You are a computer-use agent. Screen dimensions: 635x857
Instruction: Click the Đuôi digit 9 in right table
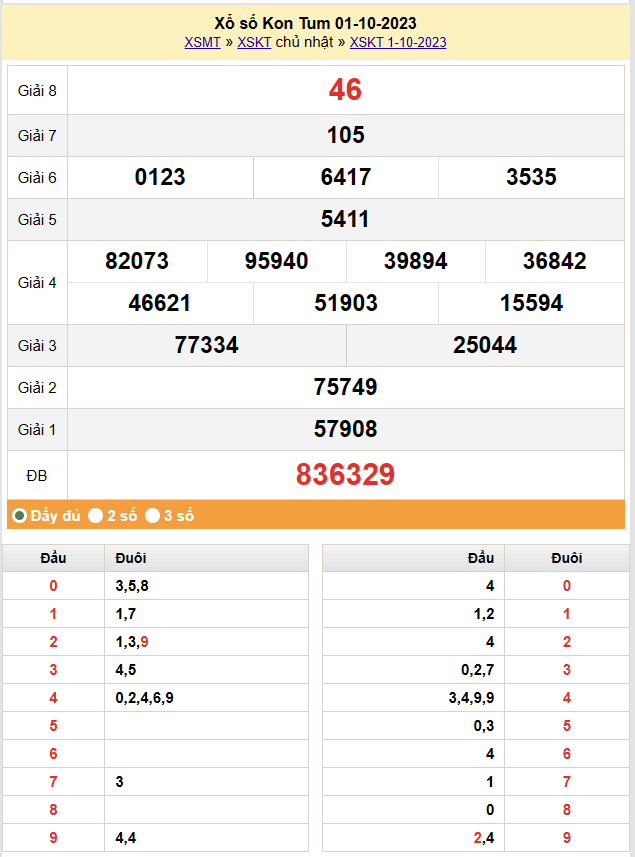tap(567, 838)
